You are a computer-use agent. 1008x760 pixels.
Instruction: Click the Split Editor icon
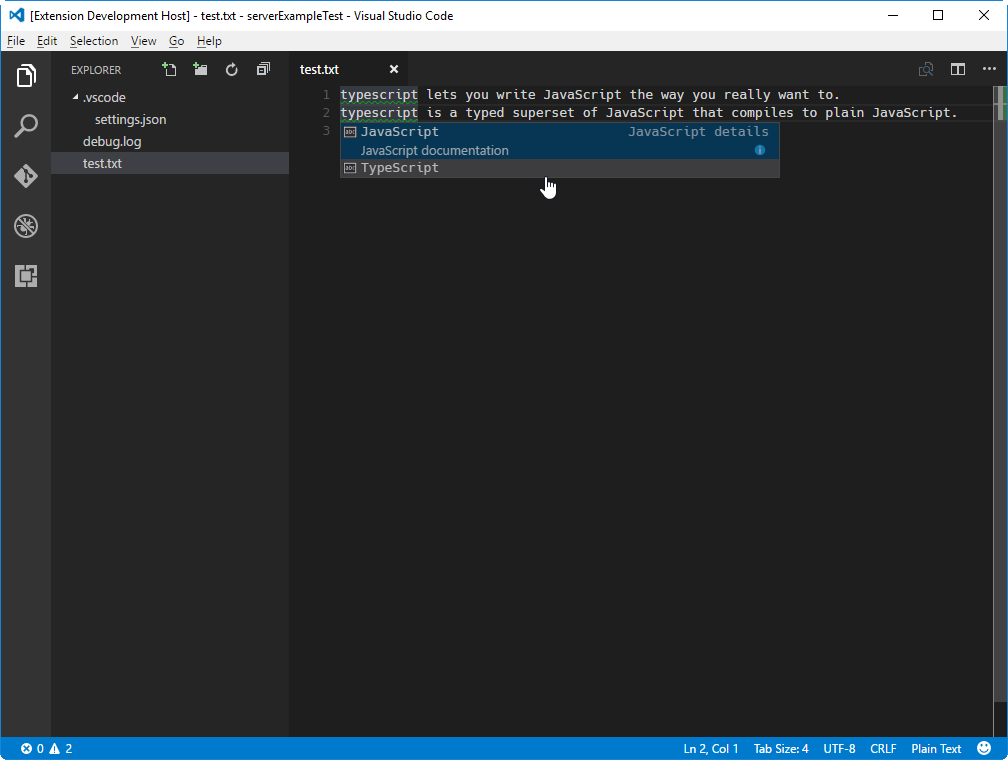pyautogui.click(x=958, y=69)
